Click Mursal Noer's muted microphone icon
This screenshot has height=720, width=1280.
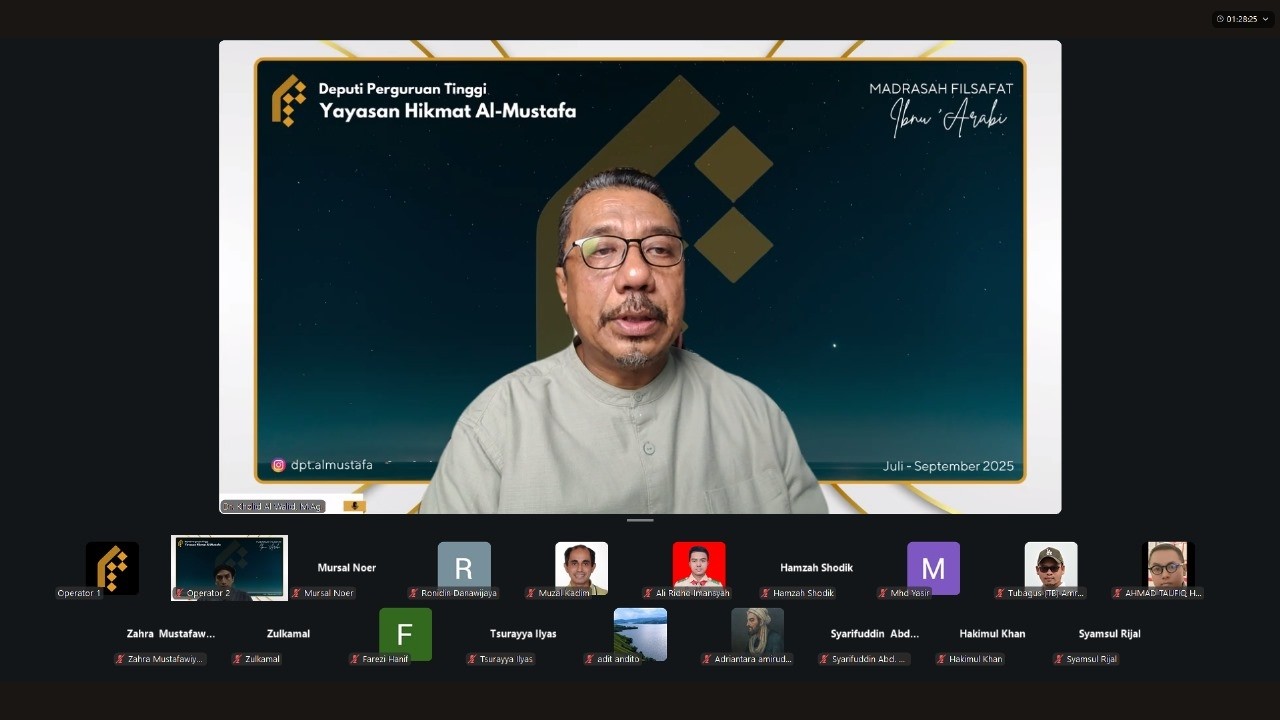[297, 593]
